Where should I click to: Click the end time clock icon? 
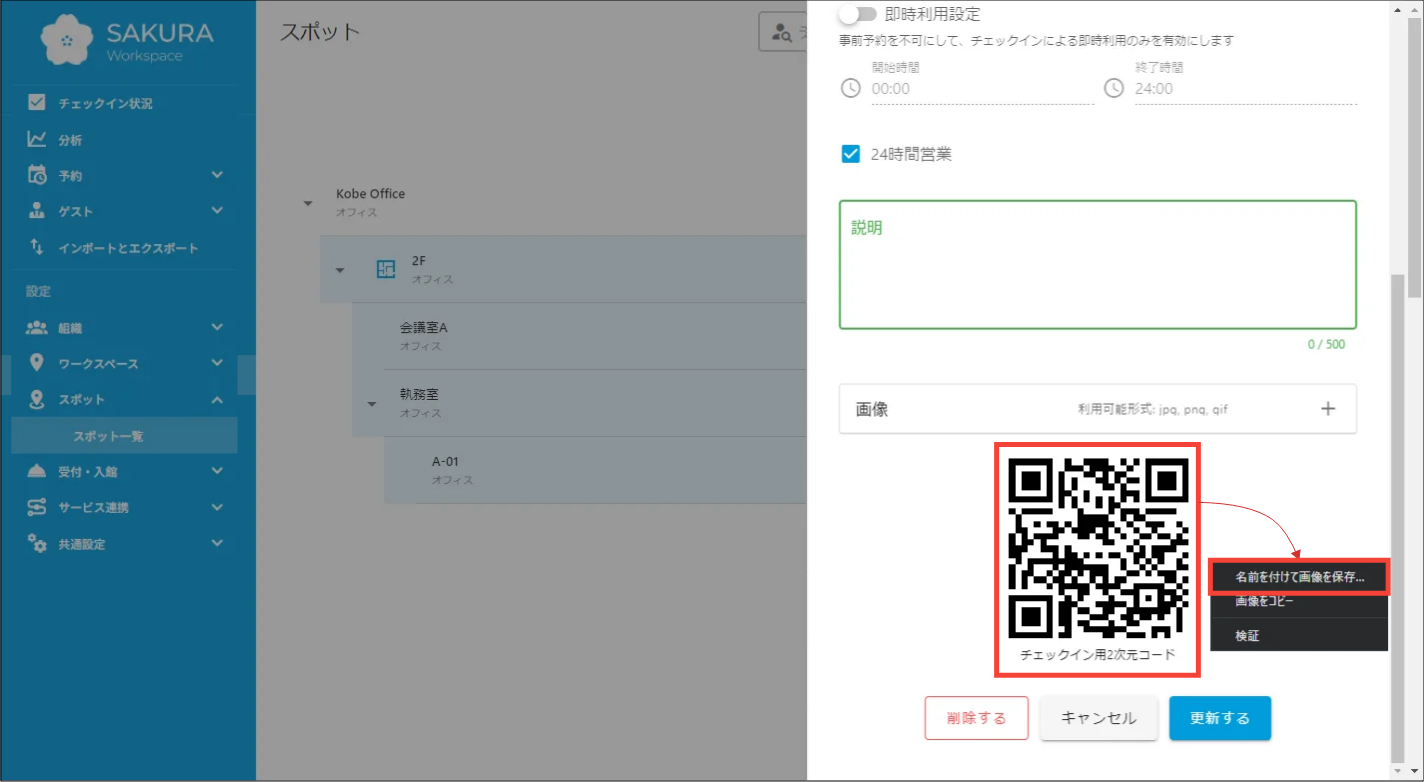pyautogui.click(x=1114, y=88)
